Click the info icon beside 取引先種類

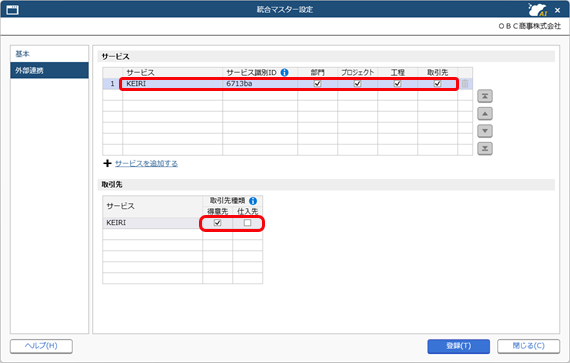(x=253, y=201)
